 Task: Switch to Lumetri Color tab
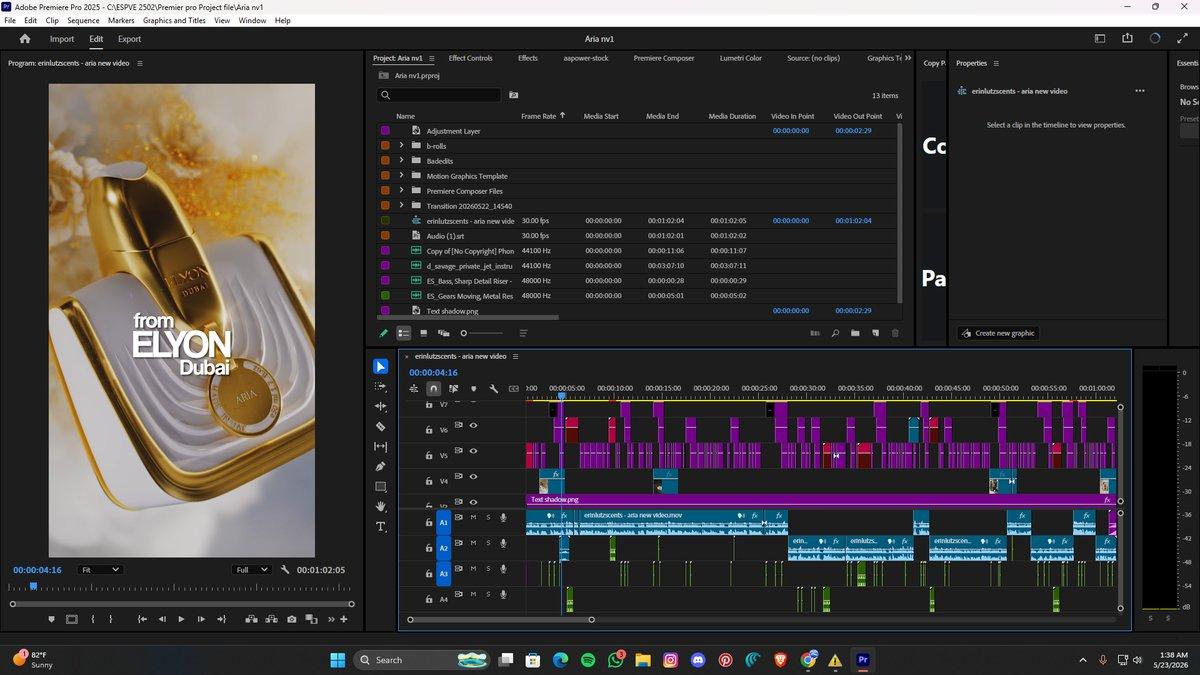point(741,58)
